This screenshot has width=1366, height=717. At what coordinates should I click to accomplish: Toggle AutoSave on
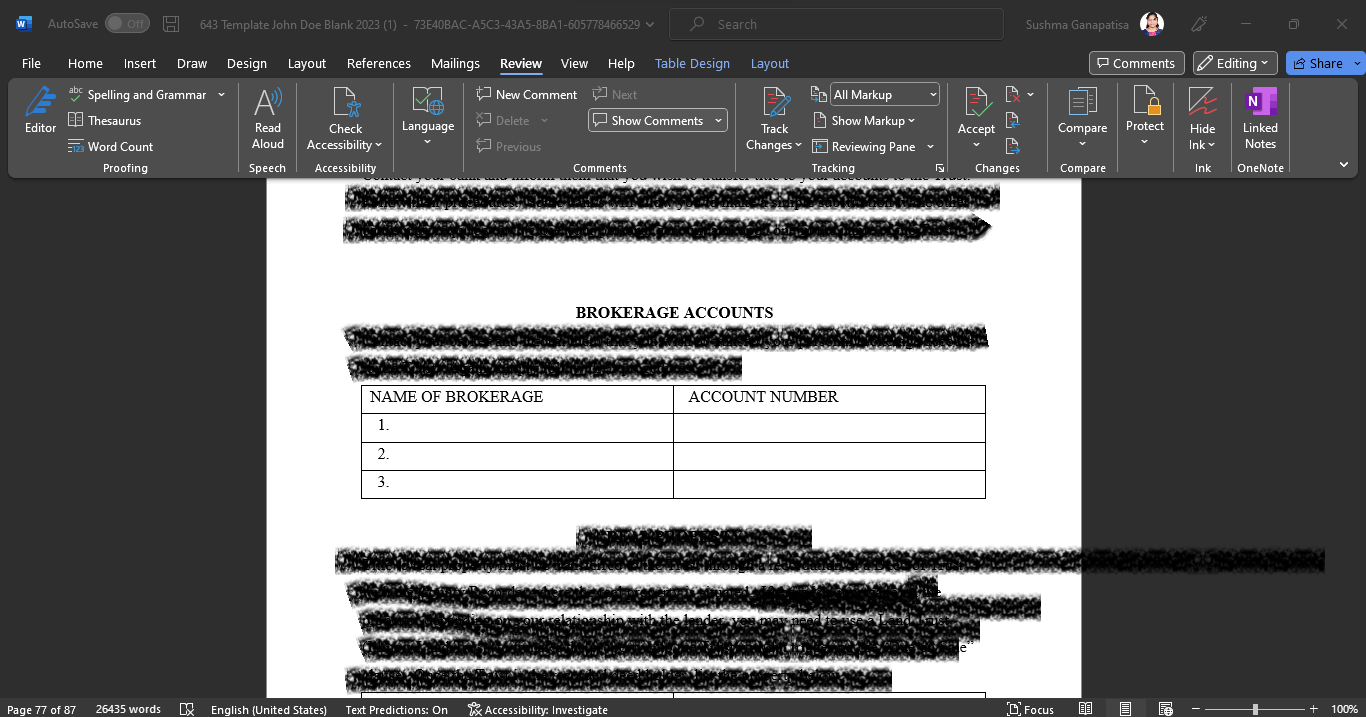click(127, 23)
